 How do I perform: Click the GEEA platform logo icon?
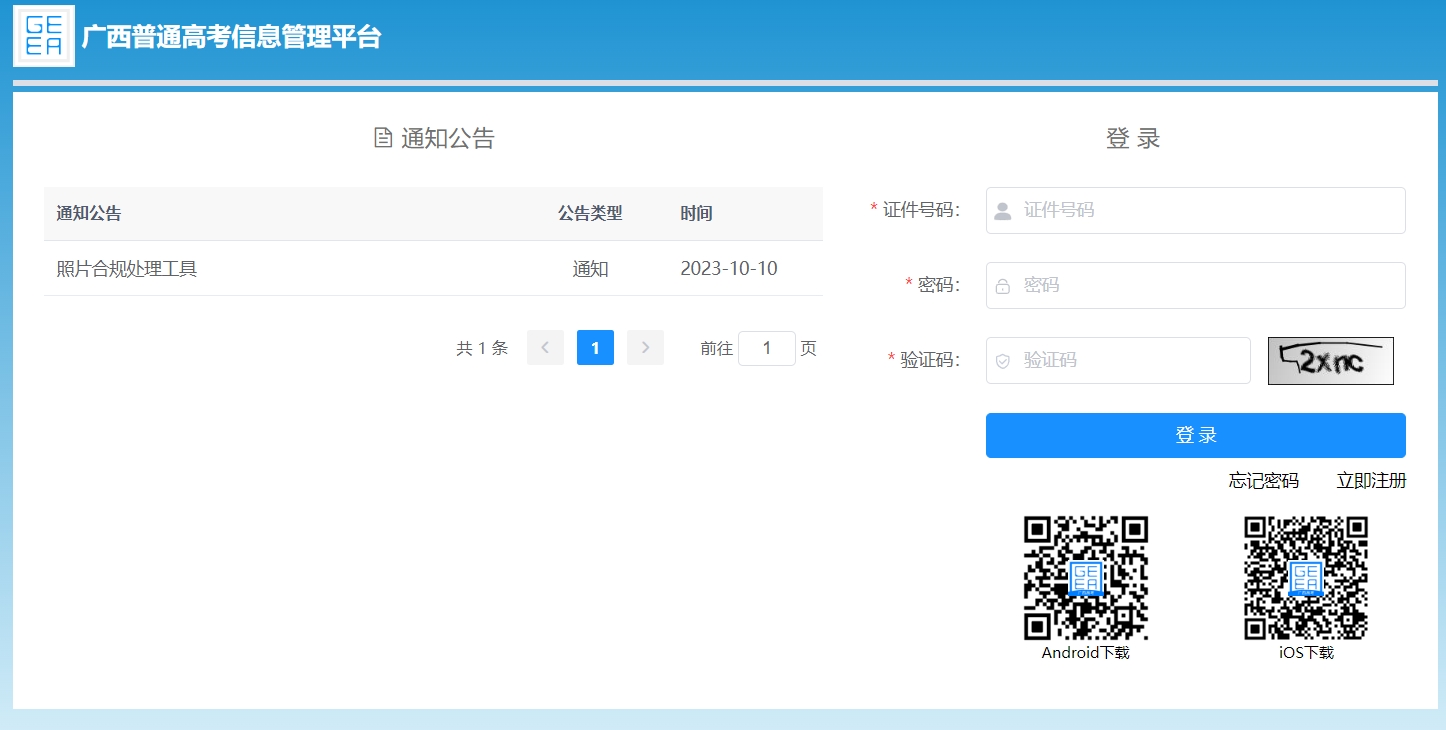[43, 38]
